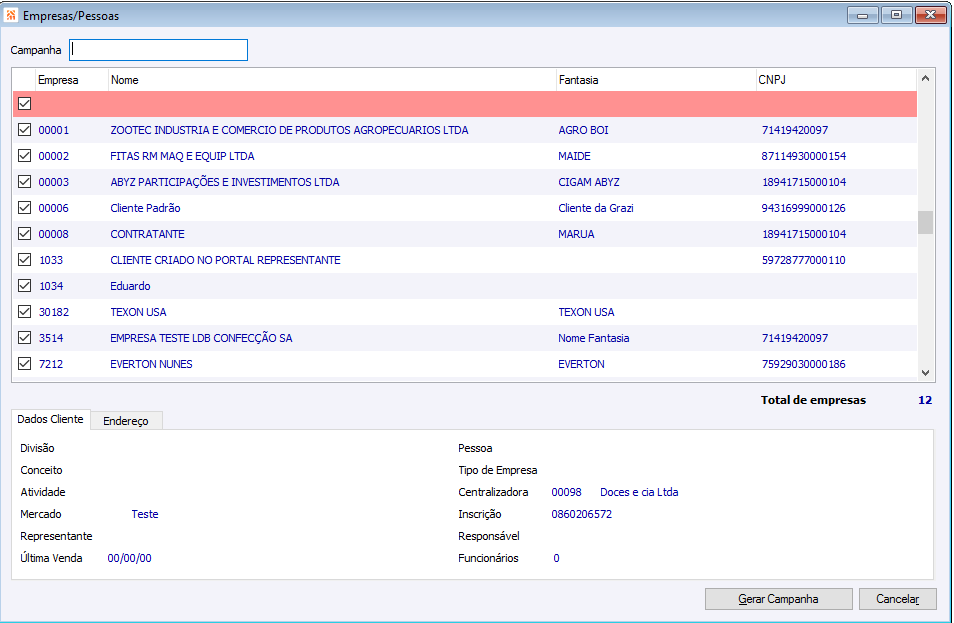Image resolution: width=954 pixels, height=623 pixels.
Task: Focus the Campanha input field
Action: [x=158, y=50]
